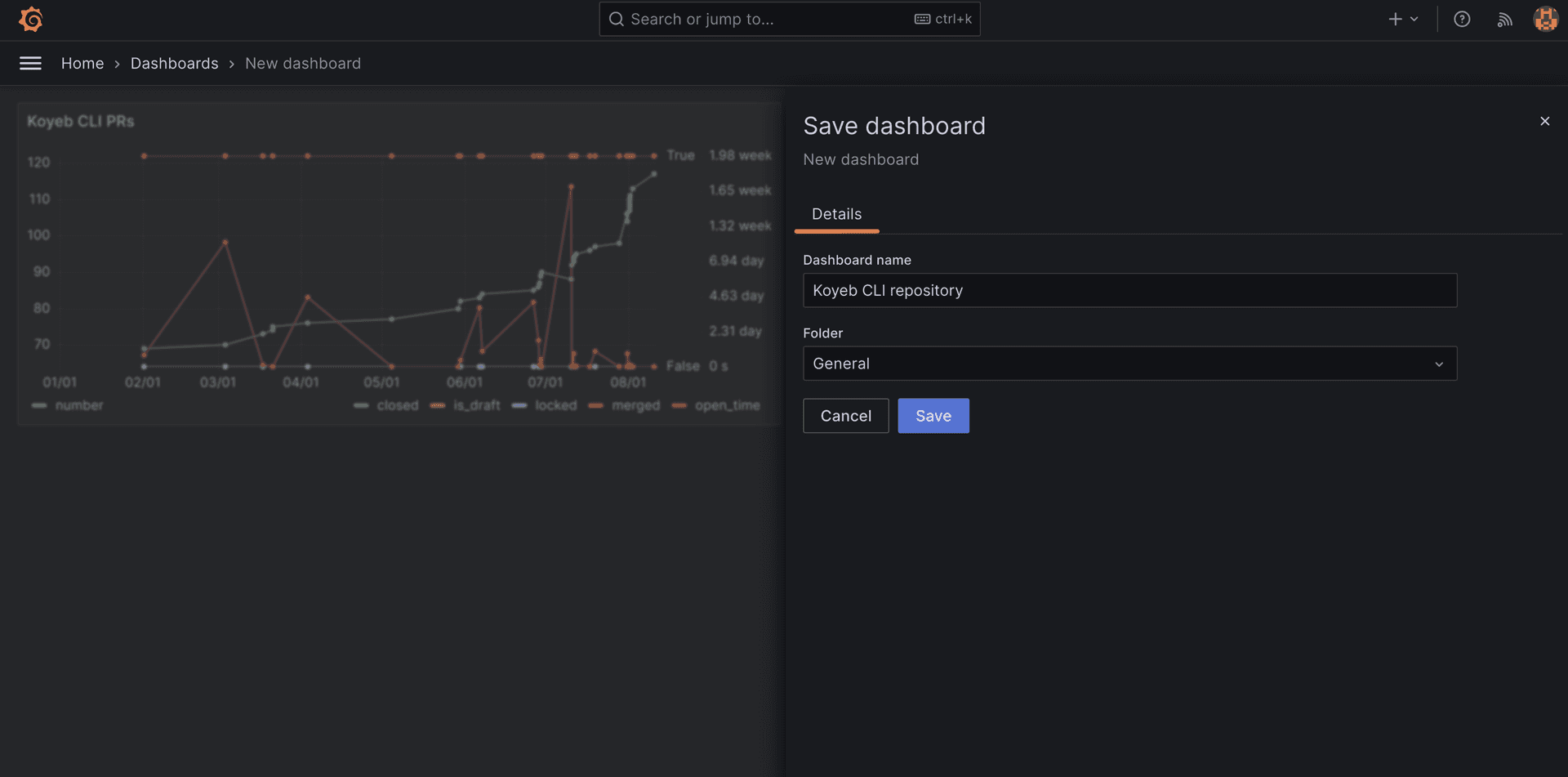Hide the merged series in the legend
The height and width of the screenshot is (777, 1568).
click(637, 405)
